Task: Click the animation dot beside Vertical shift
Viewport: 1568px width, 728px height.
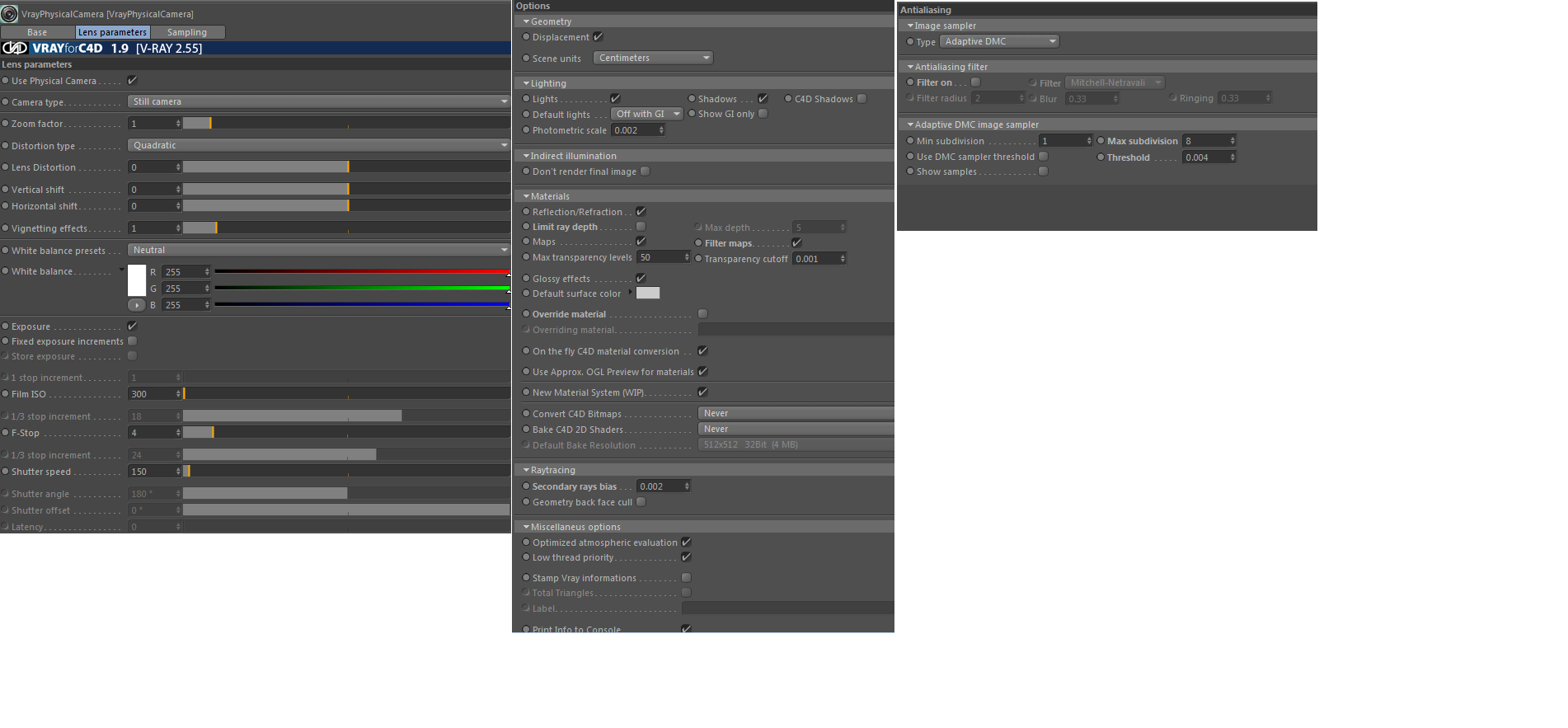Action: [5, 190]
